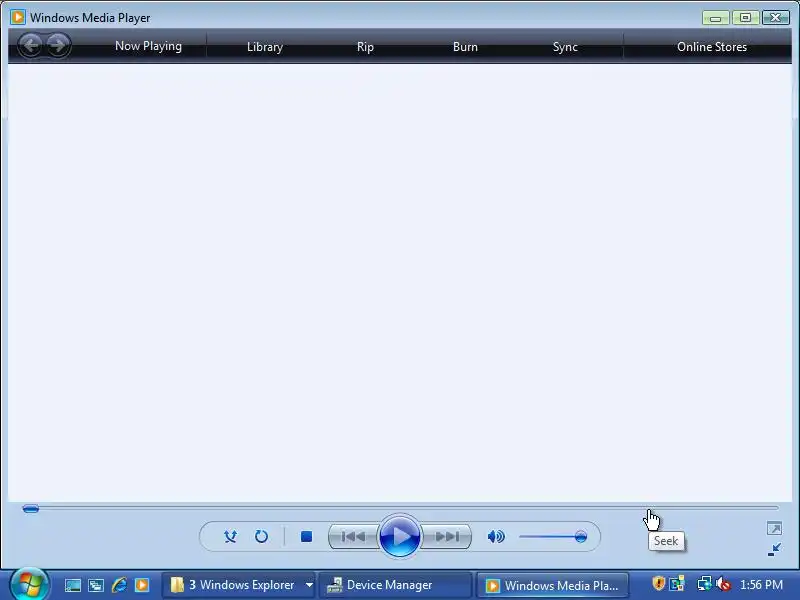
Task: Click the volume slider handle
Action: click(x=580, y=536)
